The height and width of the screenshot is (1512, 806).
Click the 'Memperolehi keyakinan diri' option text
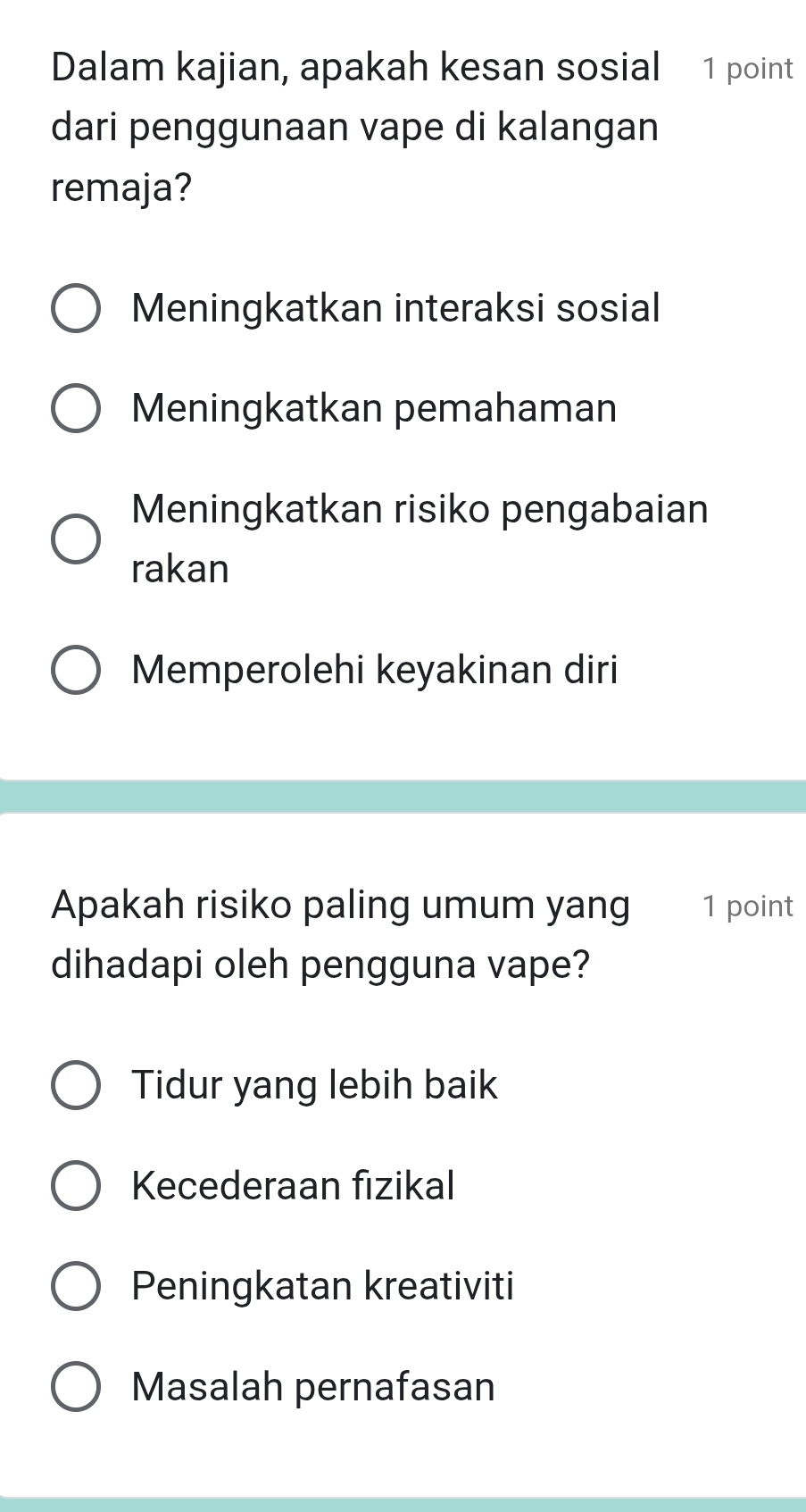(375, 670)
